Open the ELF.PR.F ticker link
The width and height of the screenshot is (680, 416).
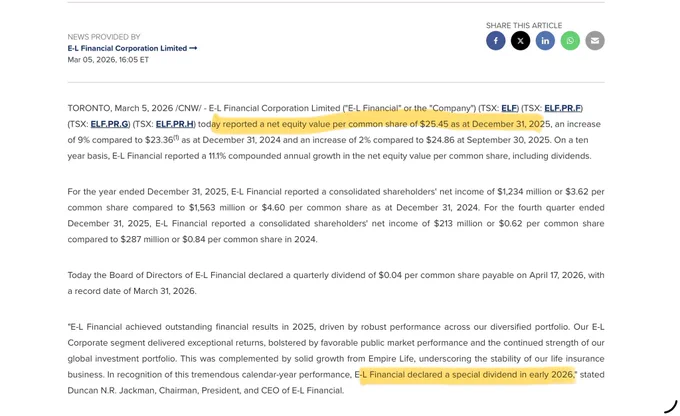pos(562,108)
